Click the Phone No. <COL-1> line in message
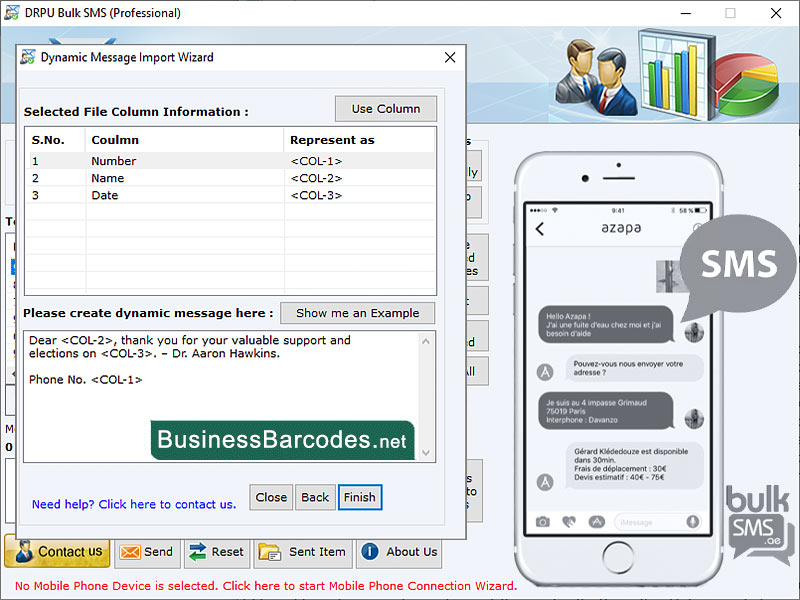Viewport: 800px width, 600px height. click(x=86, y=380)
